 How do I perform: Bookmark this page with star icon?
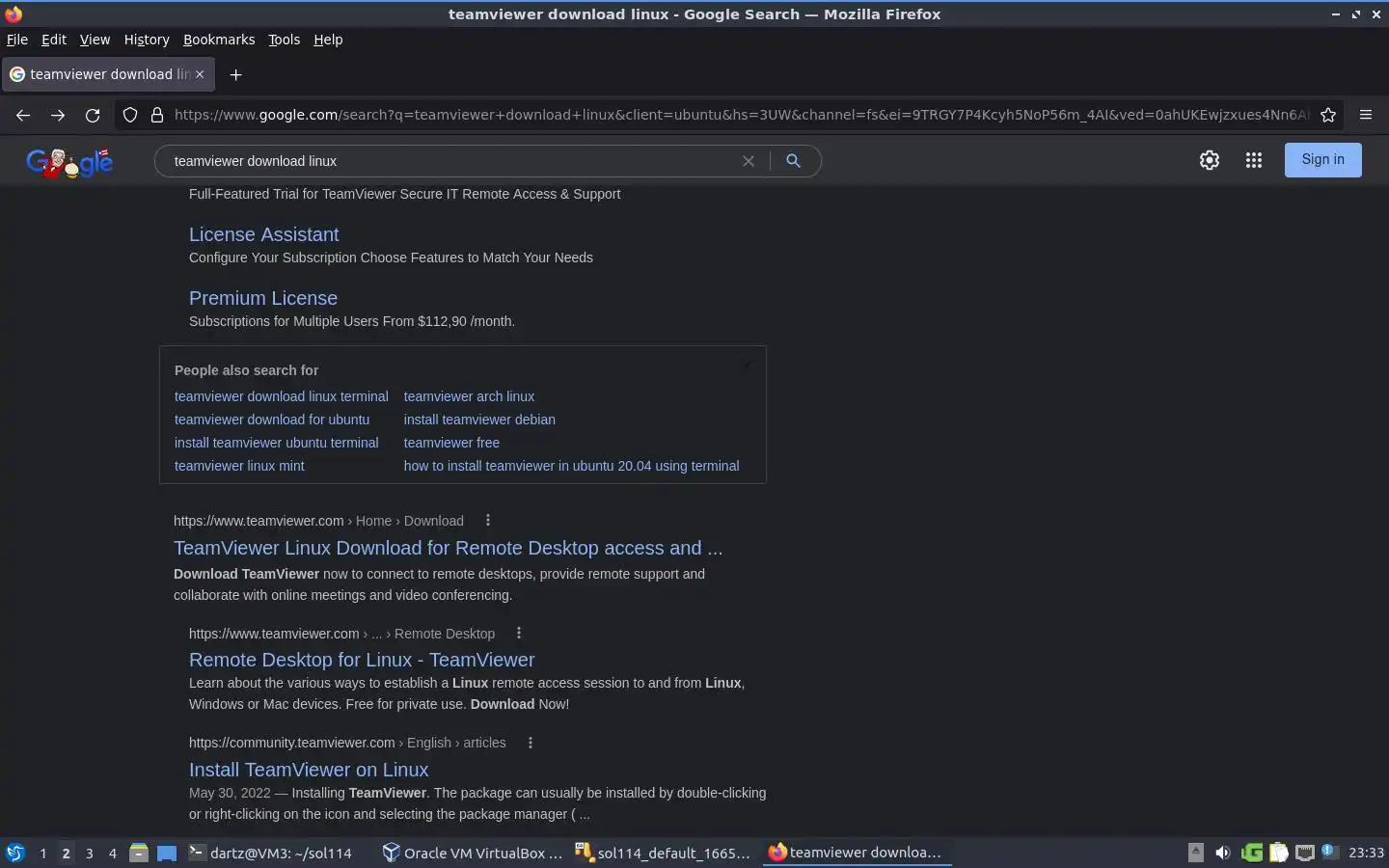point(1328,115)
